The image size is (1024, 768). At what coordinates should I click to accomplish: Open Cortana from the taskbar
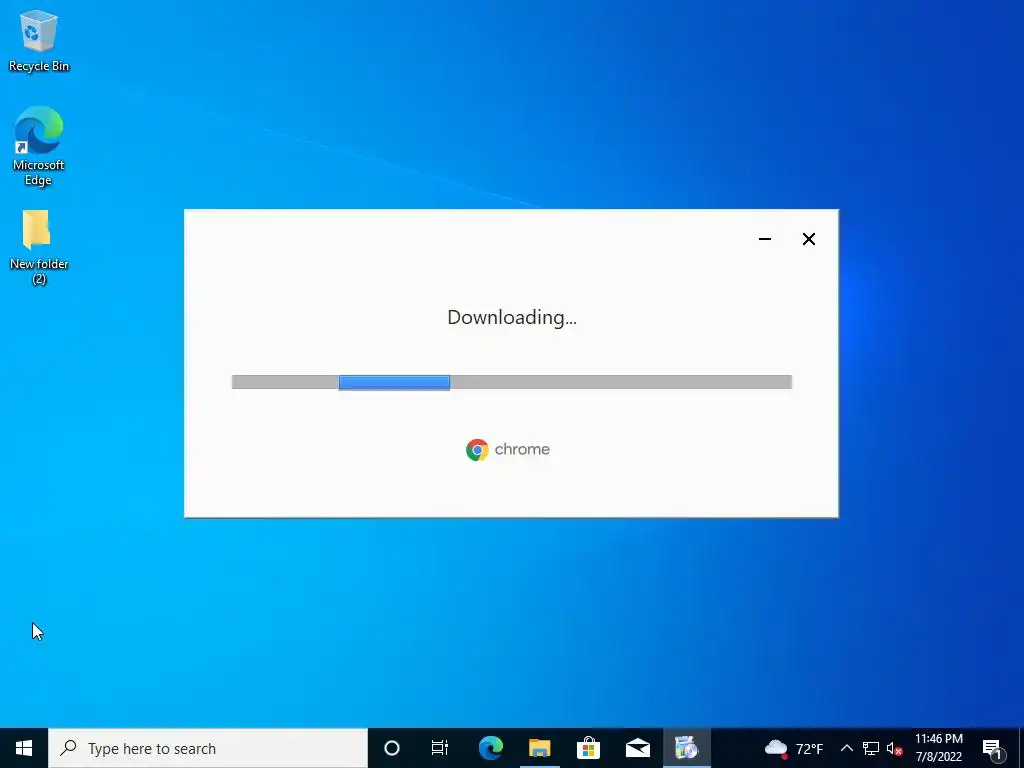[x=392, y=748]
